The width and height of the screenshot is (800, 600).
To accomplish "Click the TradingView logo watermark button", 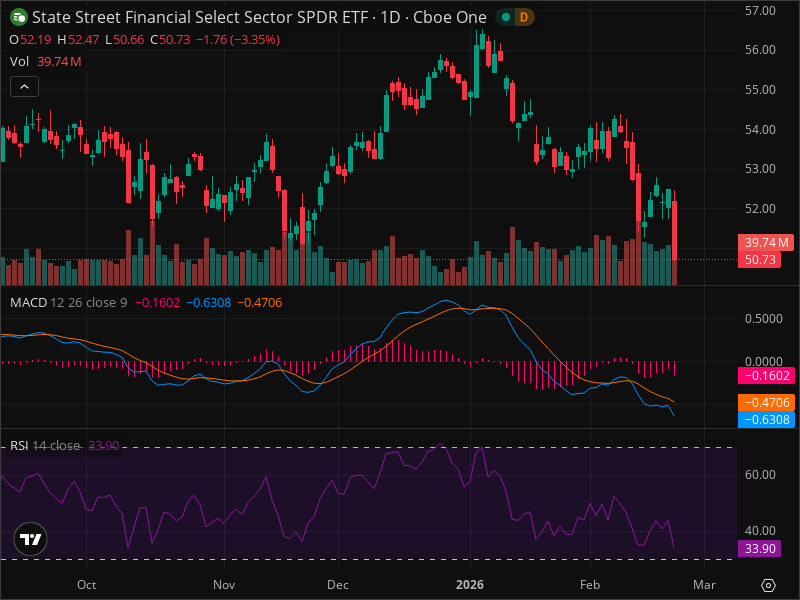I will [31, 539].
